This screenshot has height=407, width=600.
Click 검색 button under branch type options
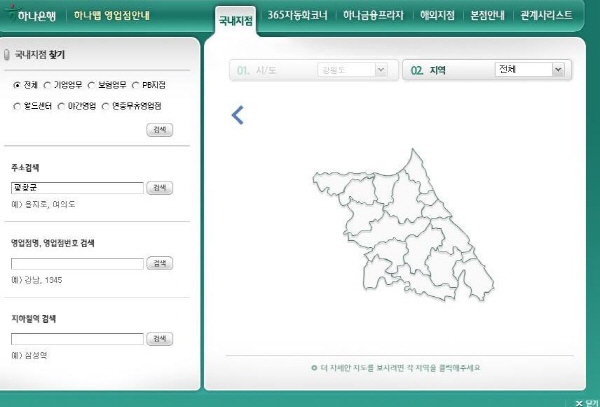coord(159,130)
